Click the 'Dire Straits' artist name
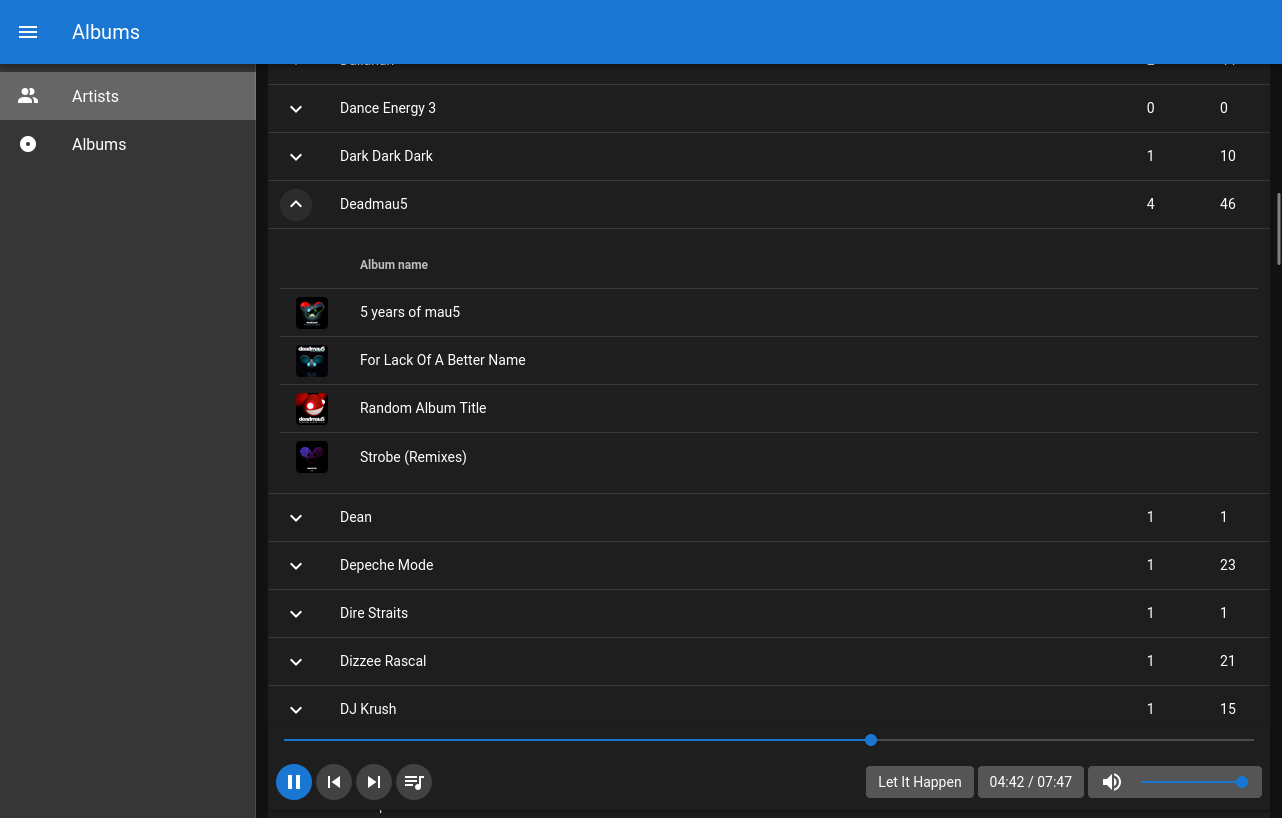 click(x=374, y=613)
